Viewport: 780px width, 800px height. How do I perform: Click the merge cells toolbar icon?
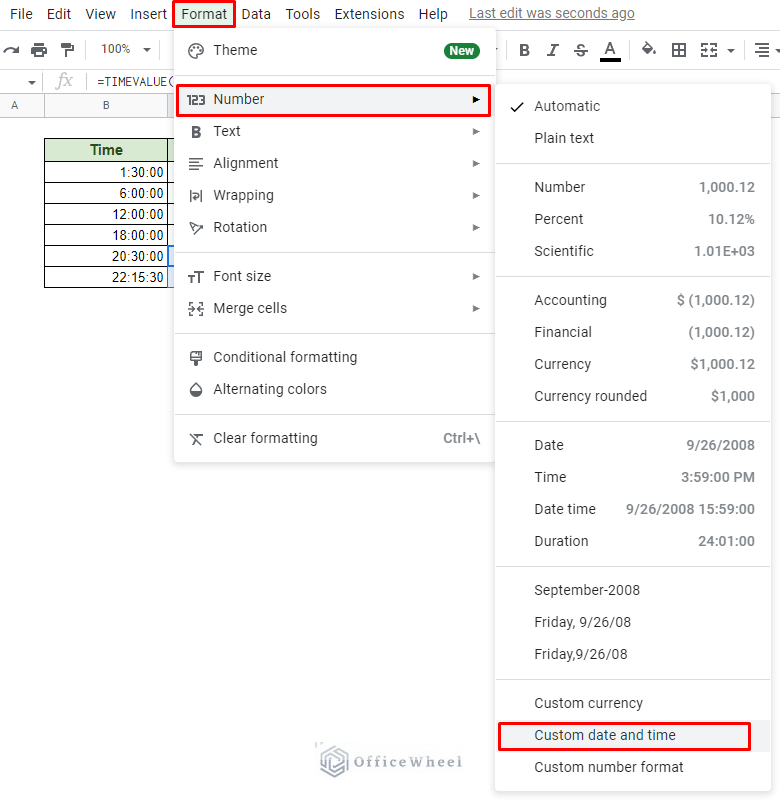point(709,50)
